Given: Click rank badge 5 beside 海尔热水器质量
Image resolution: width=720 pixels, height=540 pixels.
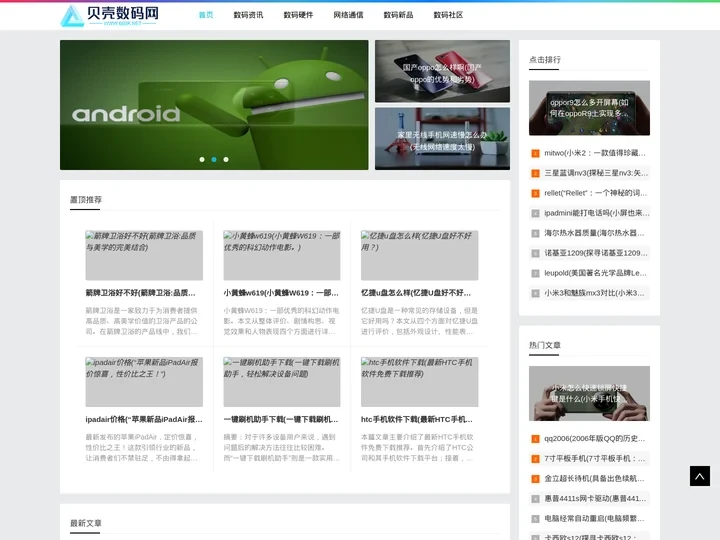Looking at the screenshot, I should tap(535, 233).
